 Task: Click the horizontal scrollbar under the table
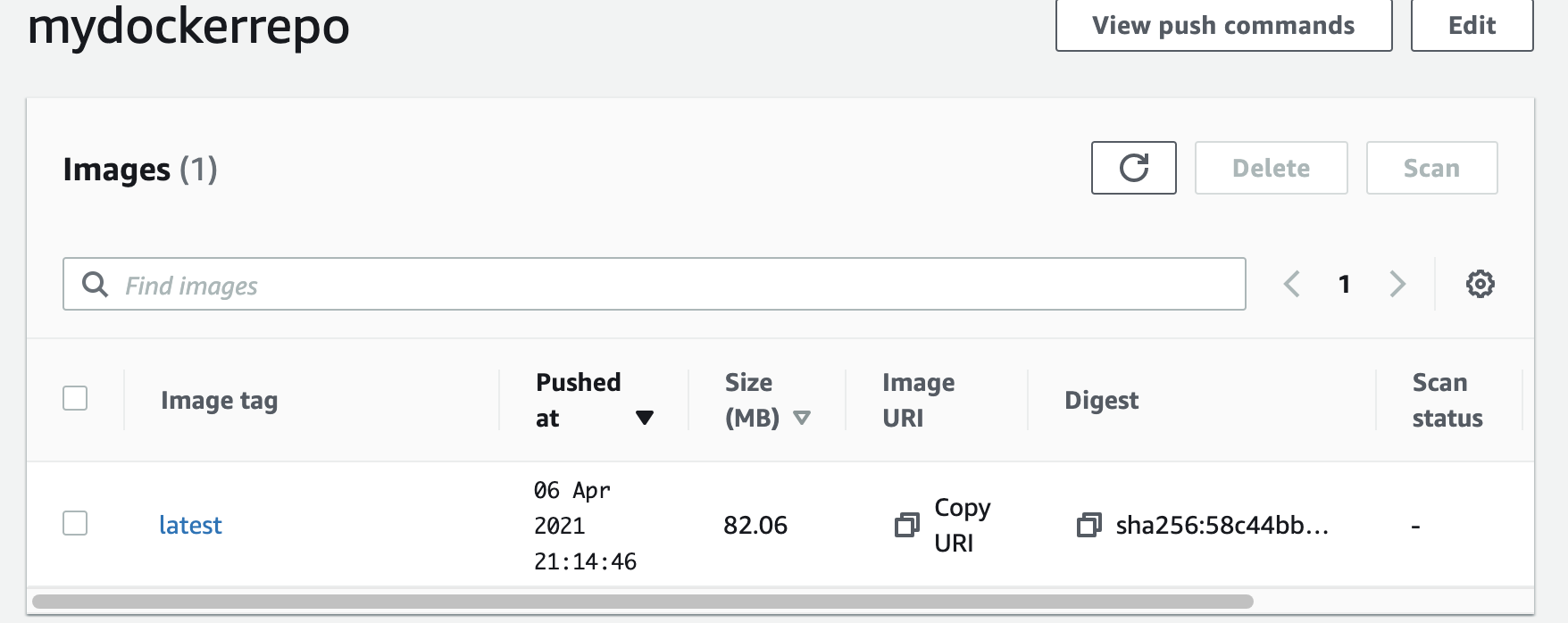643,602
